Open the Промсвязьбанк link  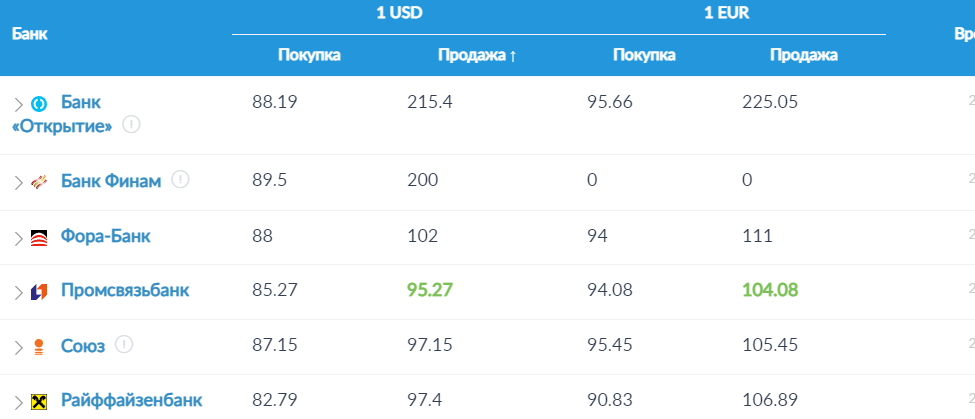tap(125, 291)
